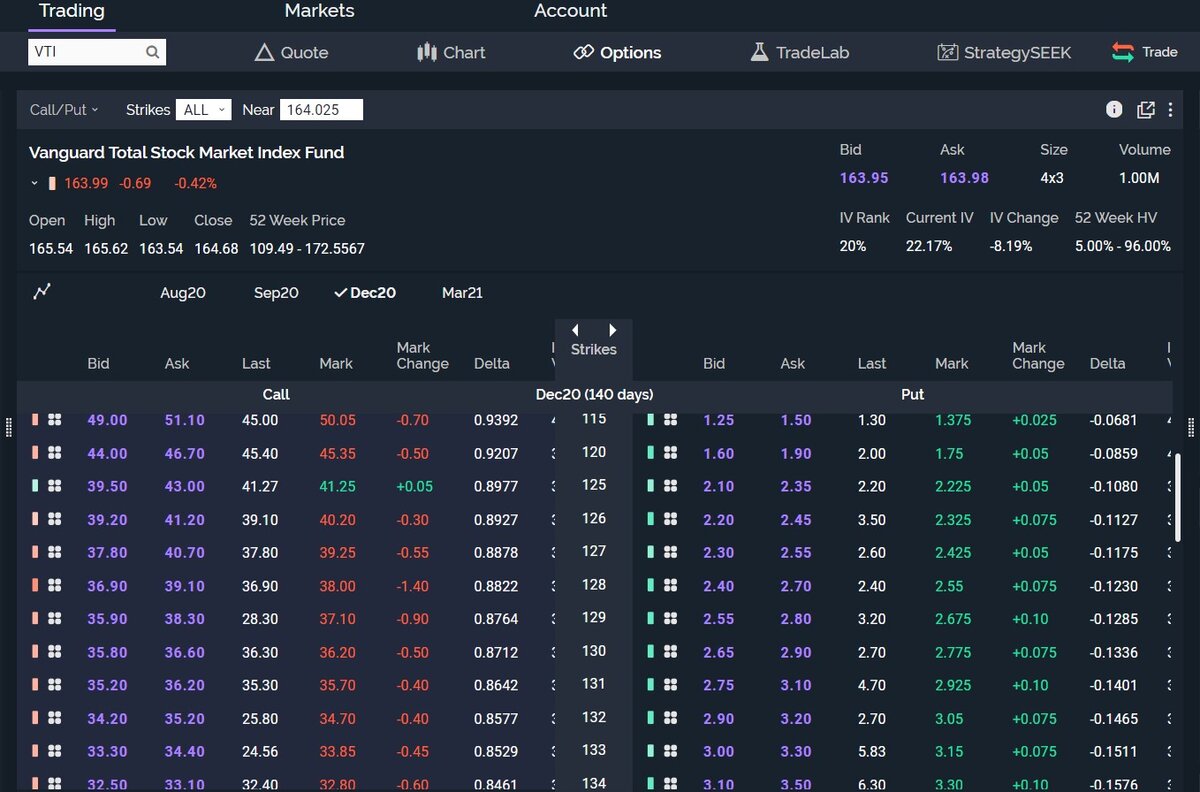This screenshot has height=792, width=1200.
Task: Click in the VTI symbol search field
Action: tap(97, 52)
